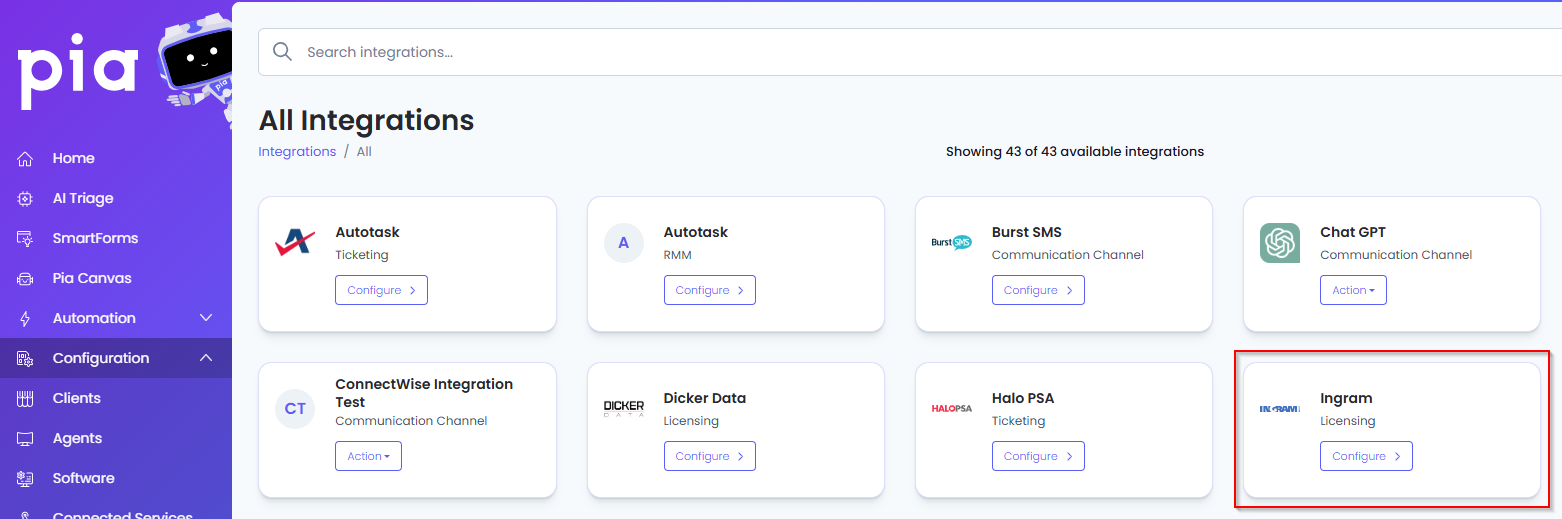The height and width of the screenshot is (519, 1562).
Task: Click the ConnectWise CT avatar
Action: click(x=295, y=409)
